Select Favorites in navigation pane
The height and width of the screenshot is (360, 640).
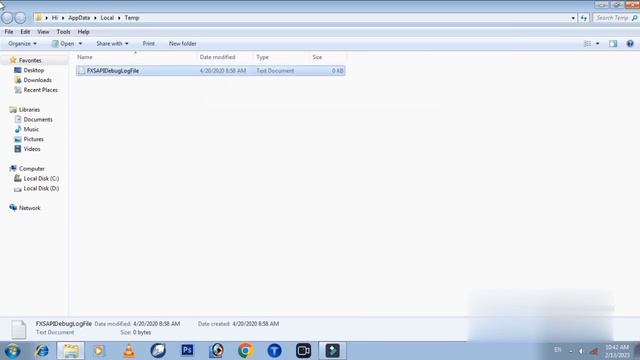click(x=30, y=60)
